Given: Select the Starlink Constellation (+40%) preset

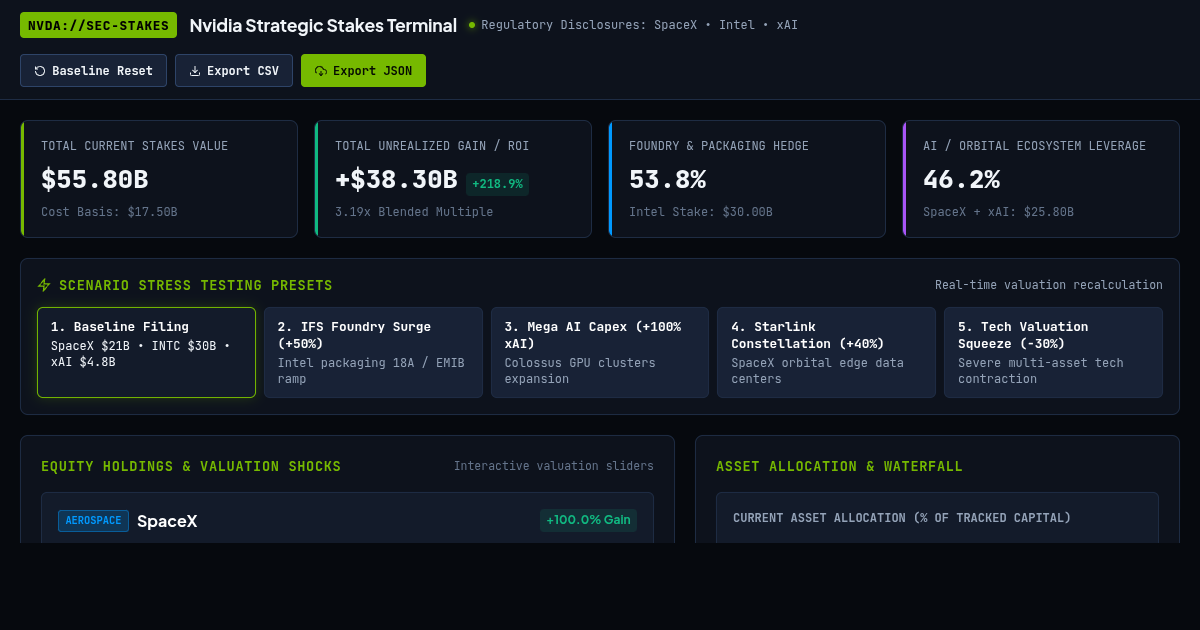Looking at the screenshot, I should click(x=826, y=352).
